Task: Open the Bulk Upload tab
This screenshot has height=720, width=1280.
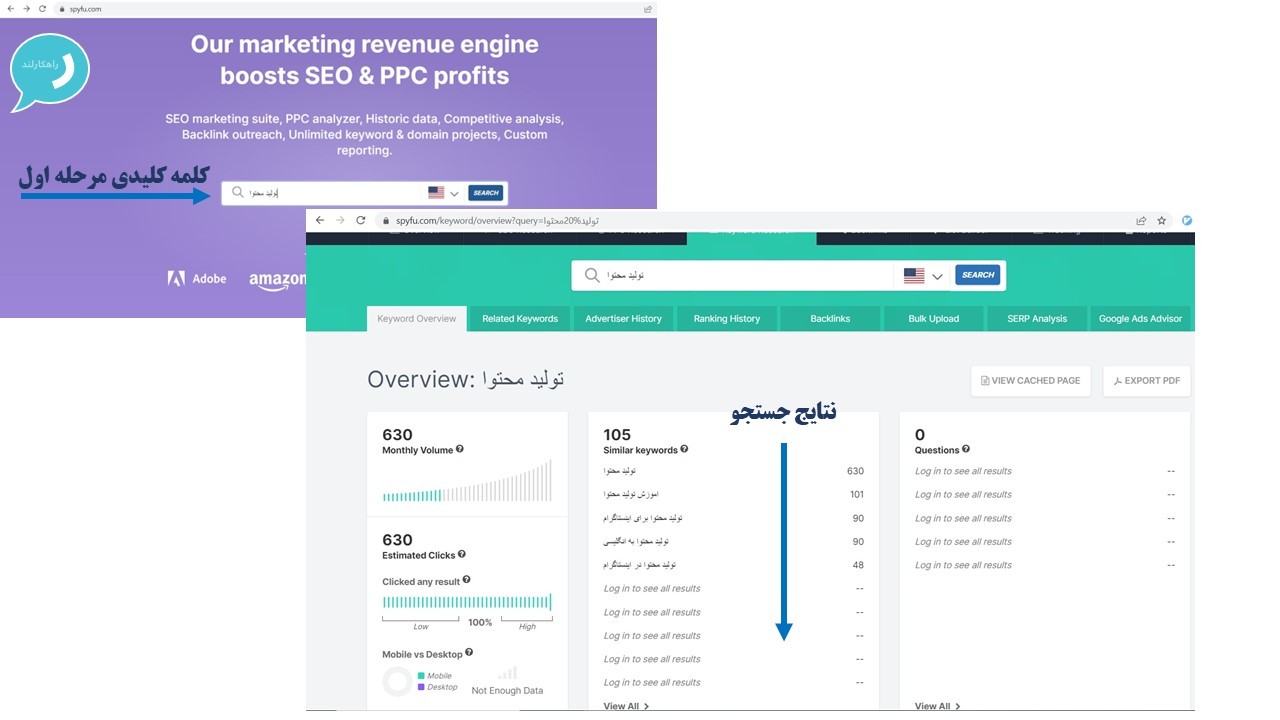Action: 934,319
